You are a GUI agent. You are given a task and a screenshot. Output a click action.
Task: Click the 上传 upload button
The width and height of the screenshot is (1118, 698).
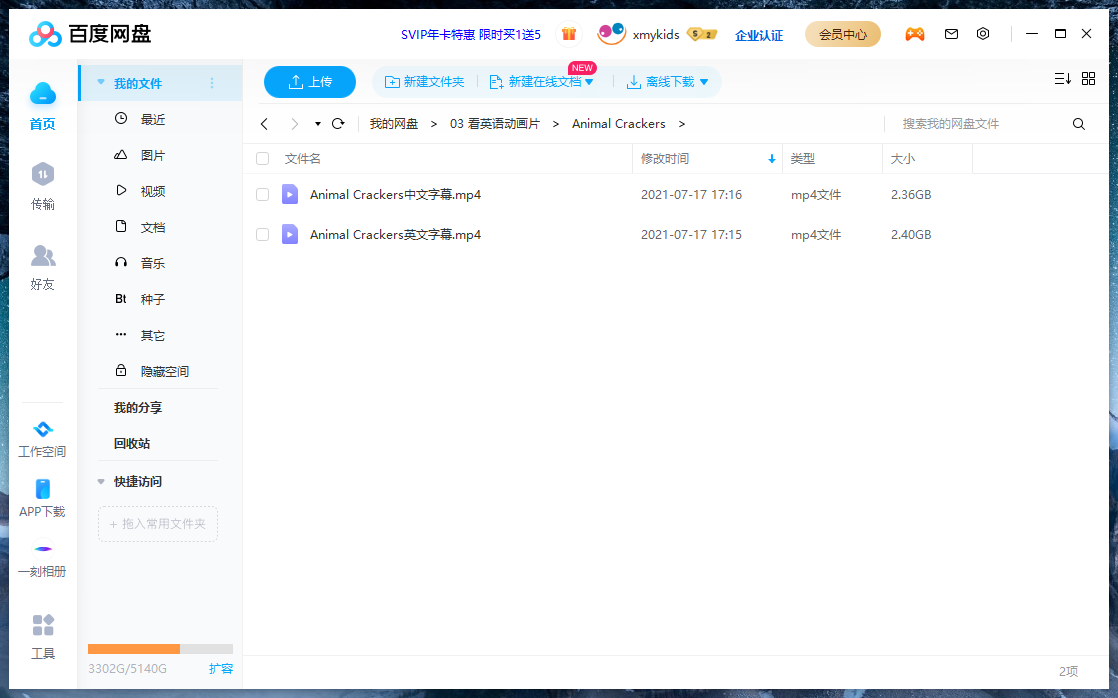pyautogui.click(x=310, y=81)
